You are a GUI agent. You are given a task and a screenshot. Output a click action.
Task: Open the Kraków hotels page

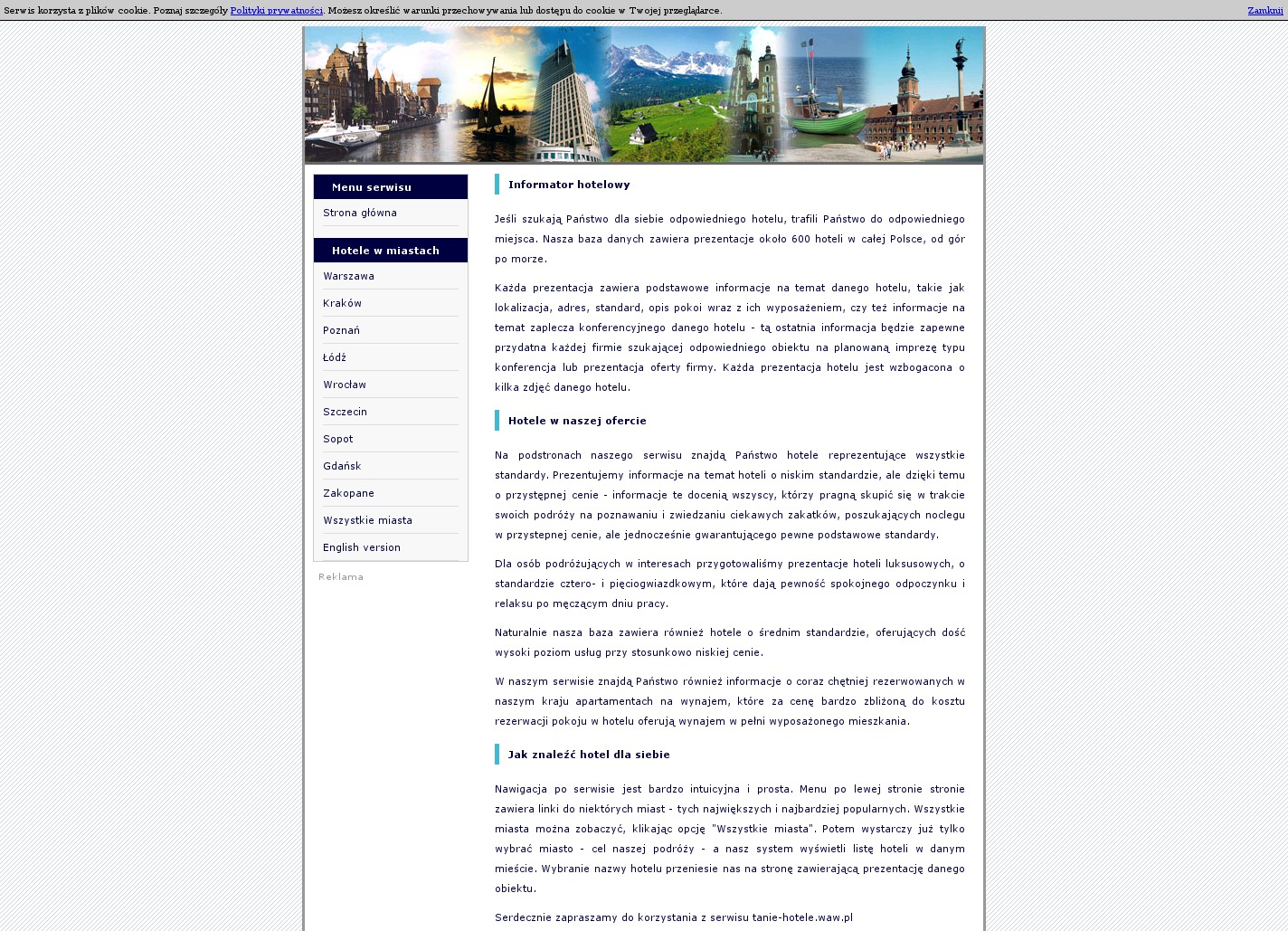point(342,304)
